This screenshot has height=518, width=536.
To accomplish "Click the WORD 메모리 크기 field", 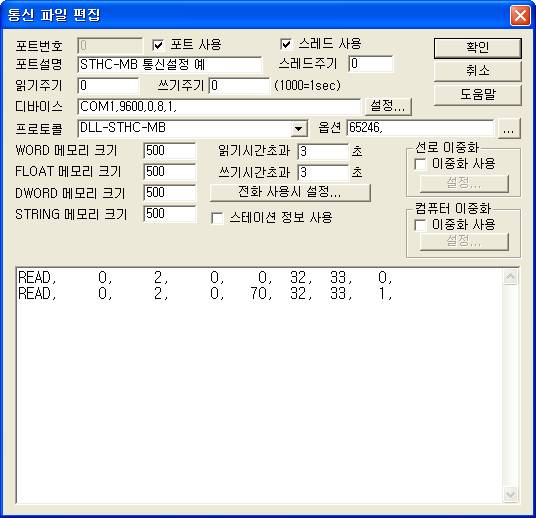I will pyautogui.click(x=170, y=151).
